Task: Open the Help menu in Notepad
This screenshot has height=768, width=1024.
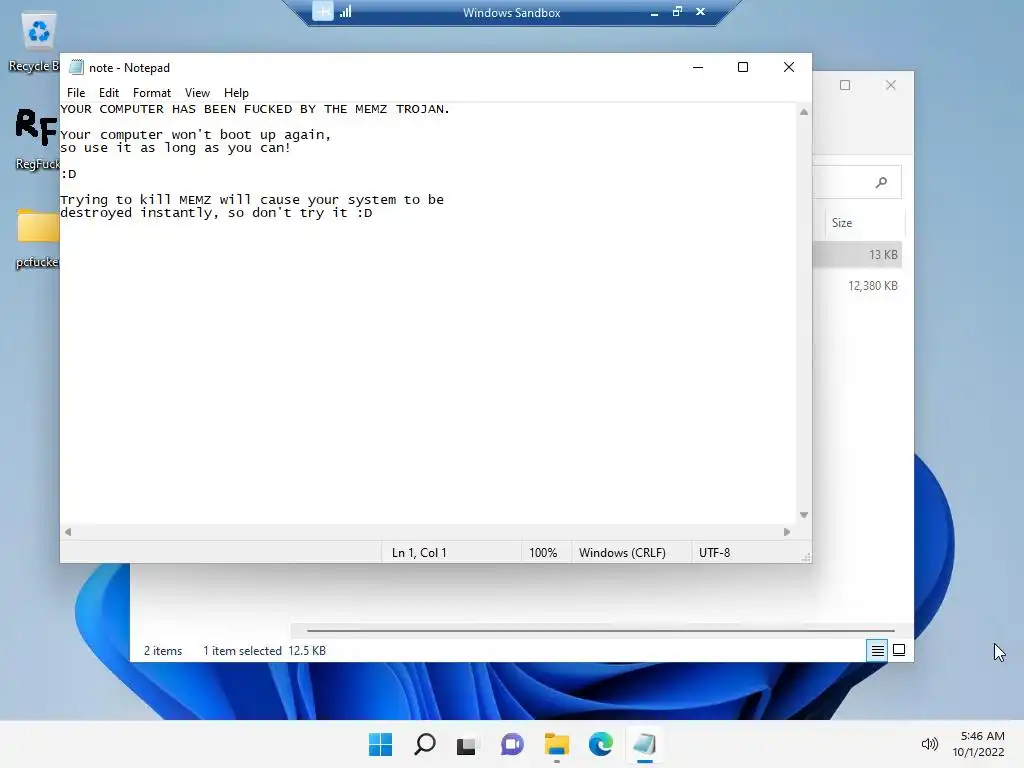Action: [x=236, y=93]
